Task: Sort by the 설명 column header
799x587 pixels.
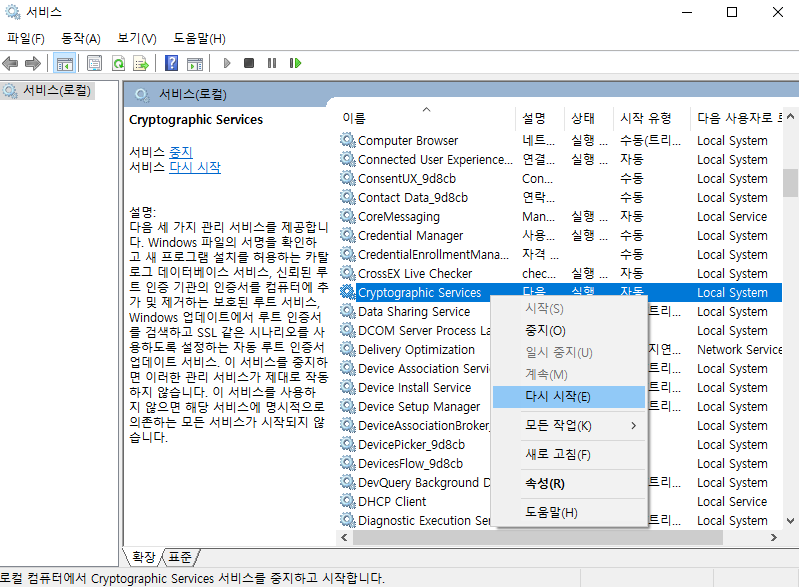Action: tap(540, 118)
